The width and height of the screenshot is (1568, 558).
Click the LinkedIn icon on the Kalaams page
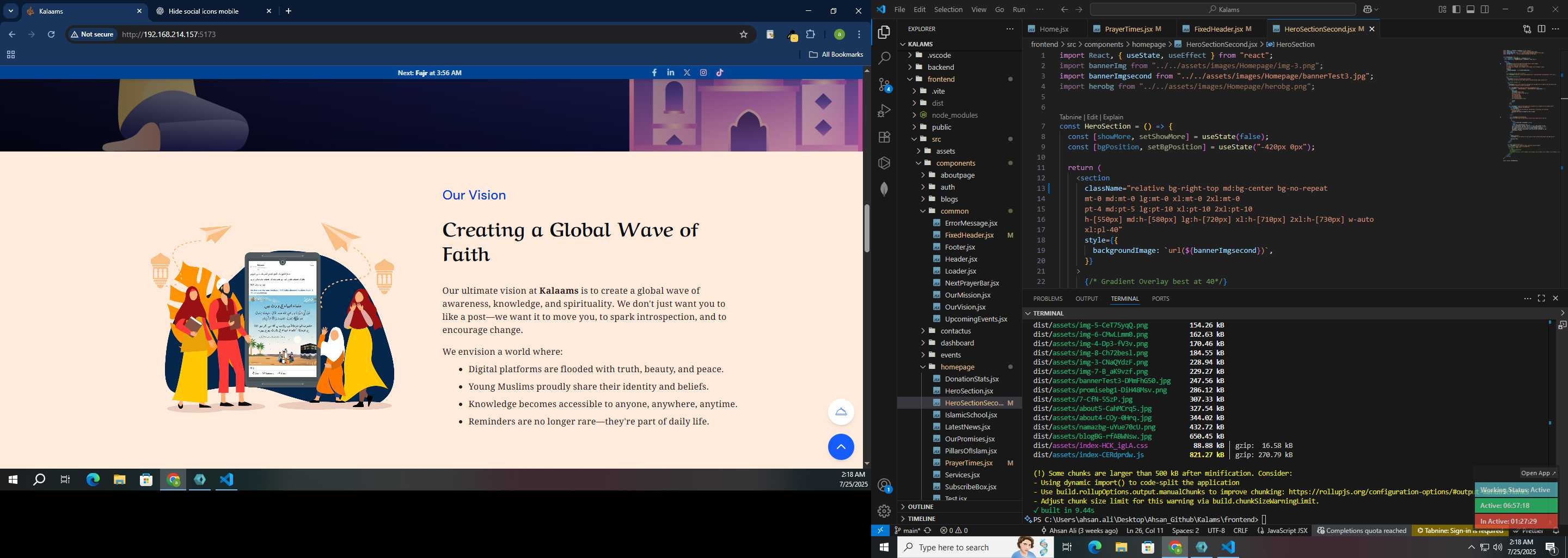tap(670, 72)
